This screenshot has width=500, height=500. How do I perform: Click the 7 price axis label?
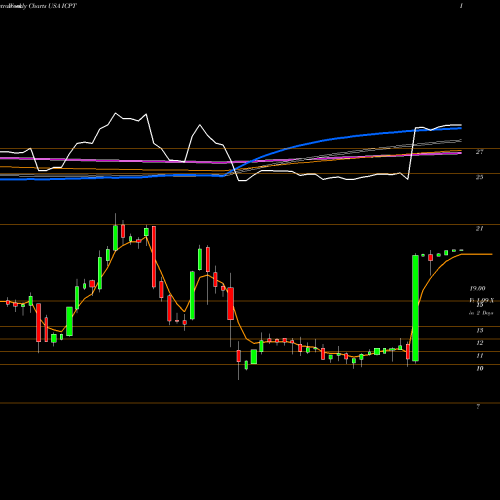pos(478,407)
